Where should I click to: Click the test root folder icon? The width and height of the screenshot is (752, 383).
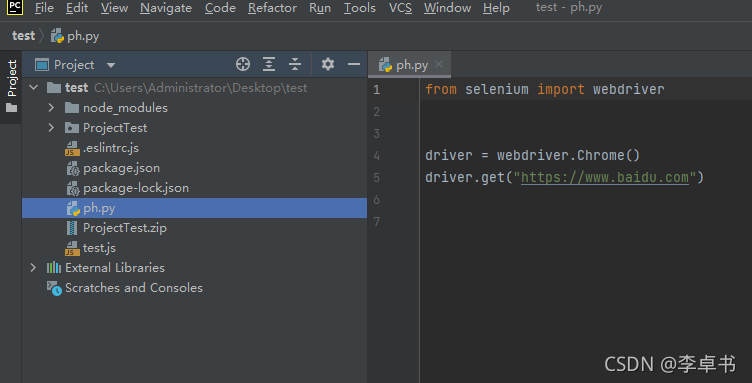[x=54, y=88]
